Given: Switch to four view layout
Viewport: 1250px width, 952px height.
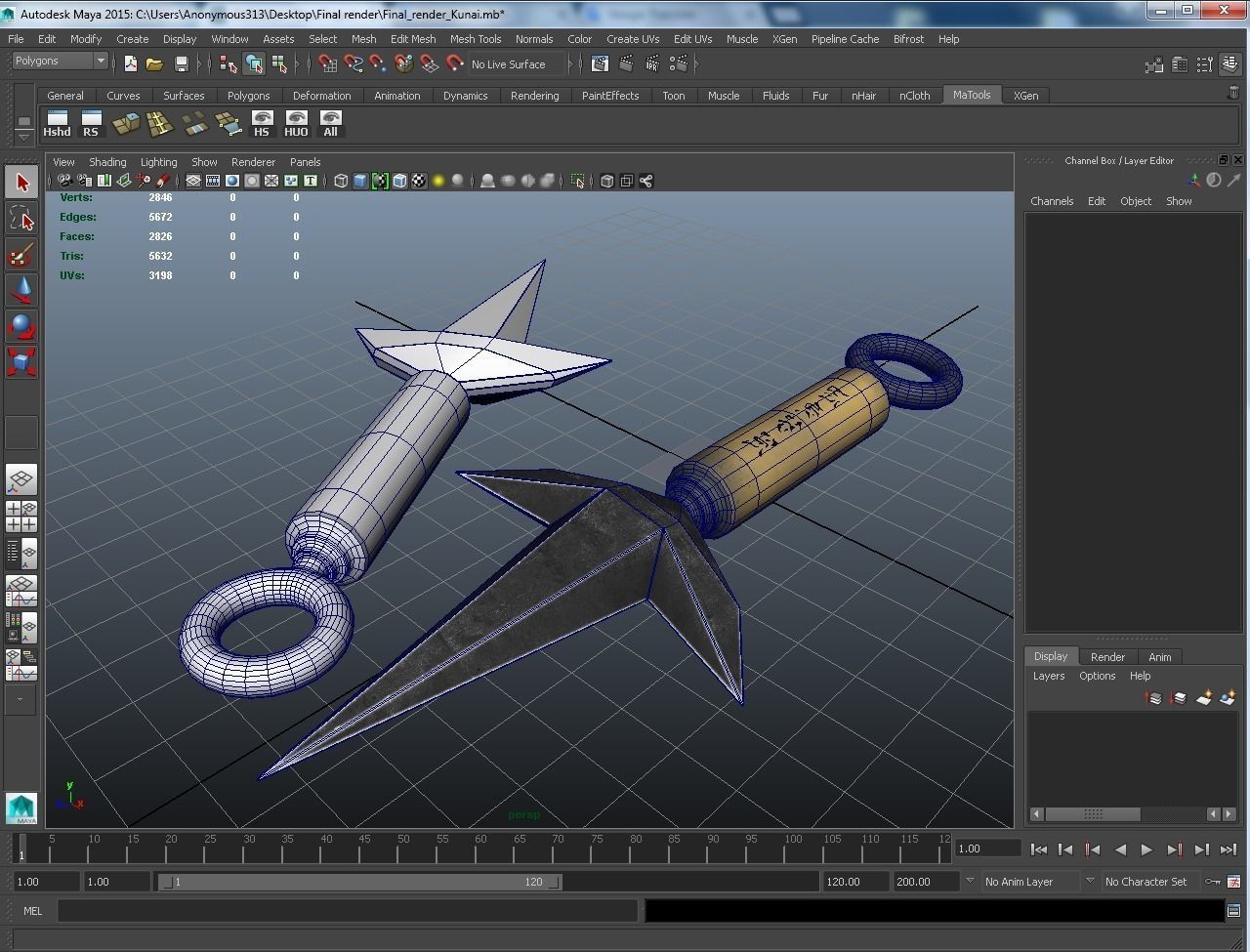Looking at the screenshot, I should 21,517.
